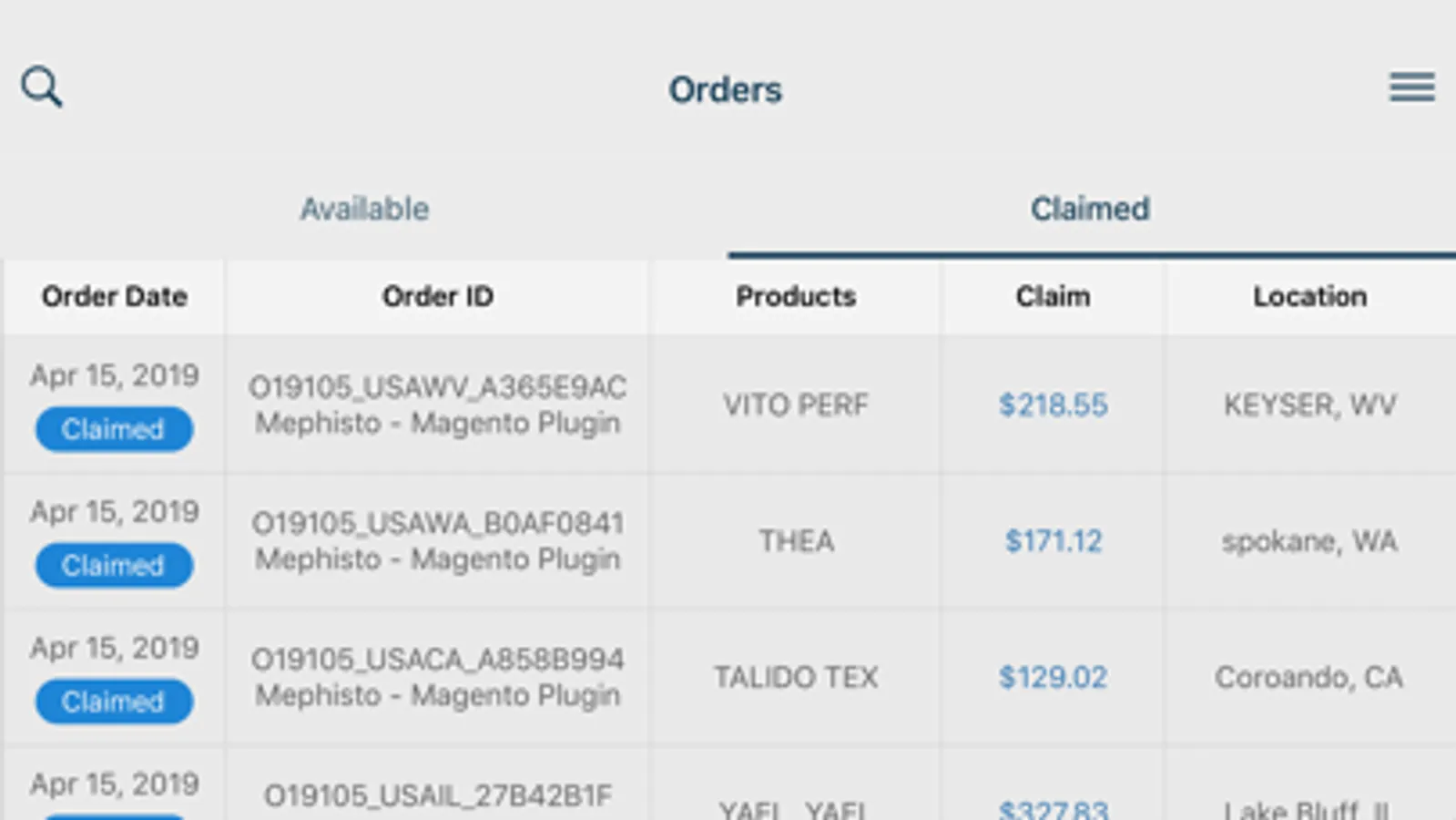
Task: Sort by Order Date column header
Action: coord(115,297)
